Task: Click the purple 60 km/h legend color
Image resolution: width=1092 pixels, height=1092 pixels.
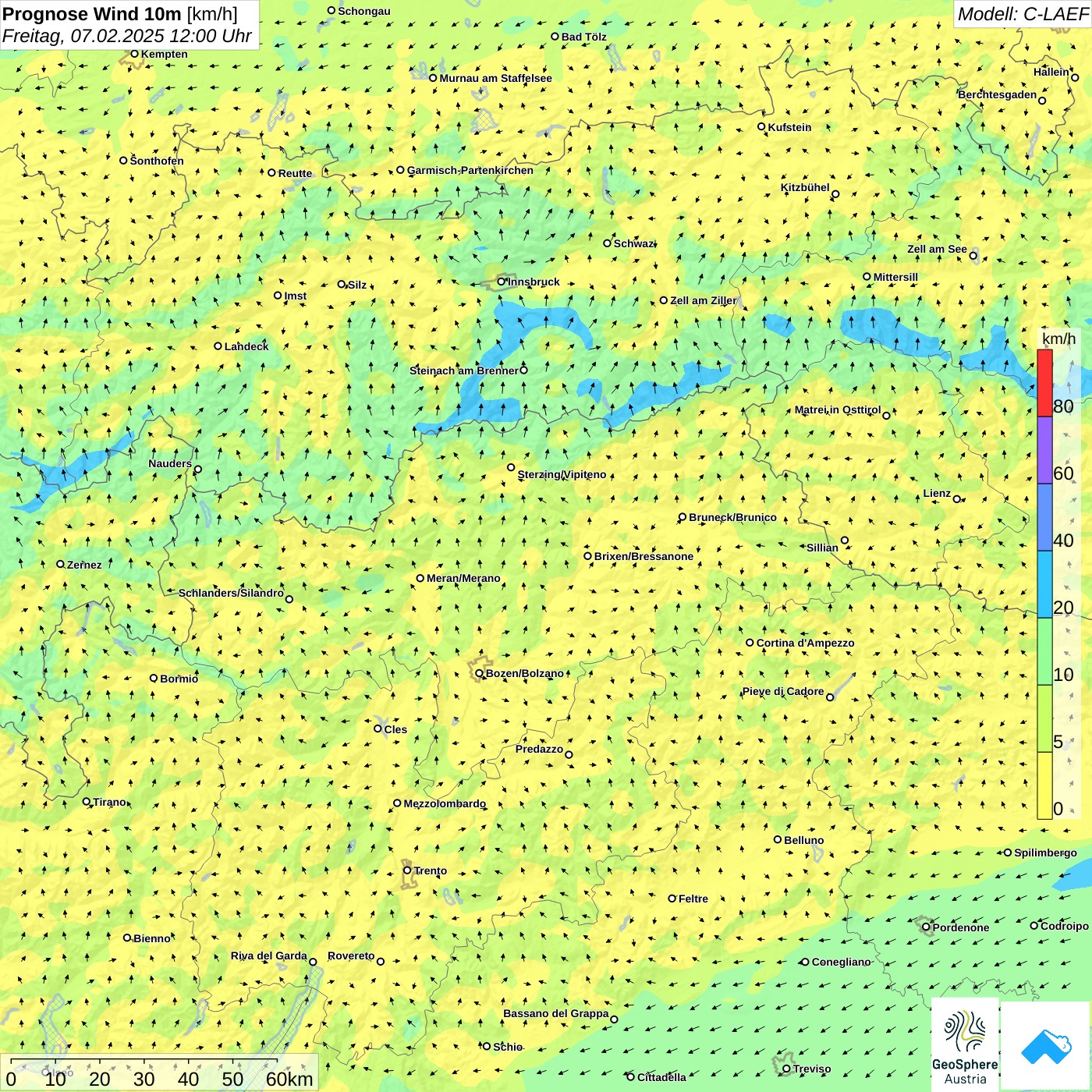Action: (1044, 451)
